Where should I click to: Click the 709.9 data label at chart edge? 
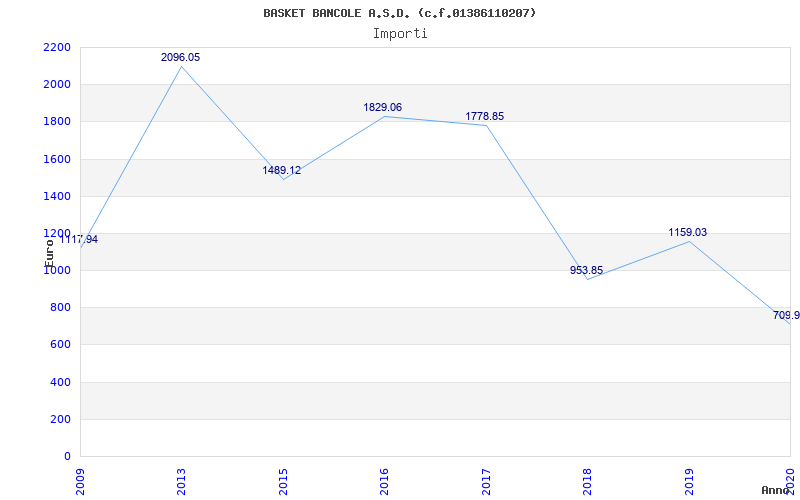click(786, 315)
